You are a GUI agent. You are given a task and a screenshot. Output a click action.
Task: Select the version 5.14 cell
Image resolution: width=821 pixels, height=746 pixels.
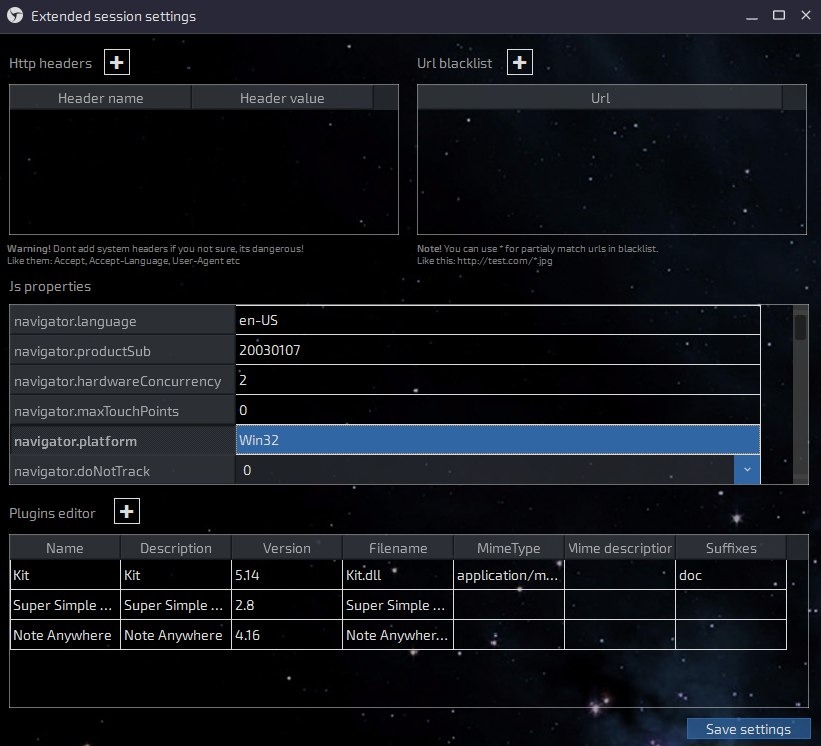point(287,575)
